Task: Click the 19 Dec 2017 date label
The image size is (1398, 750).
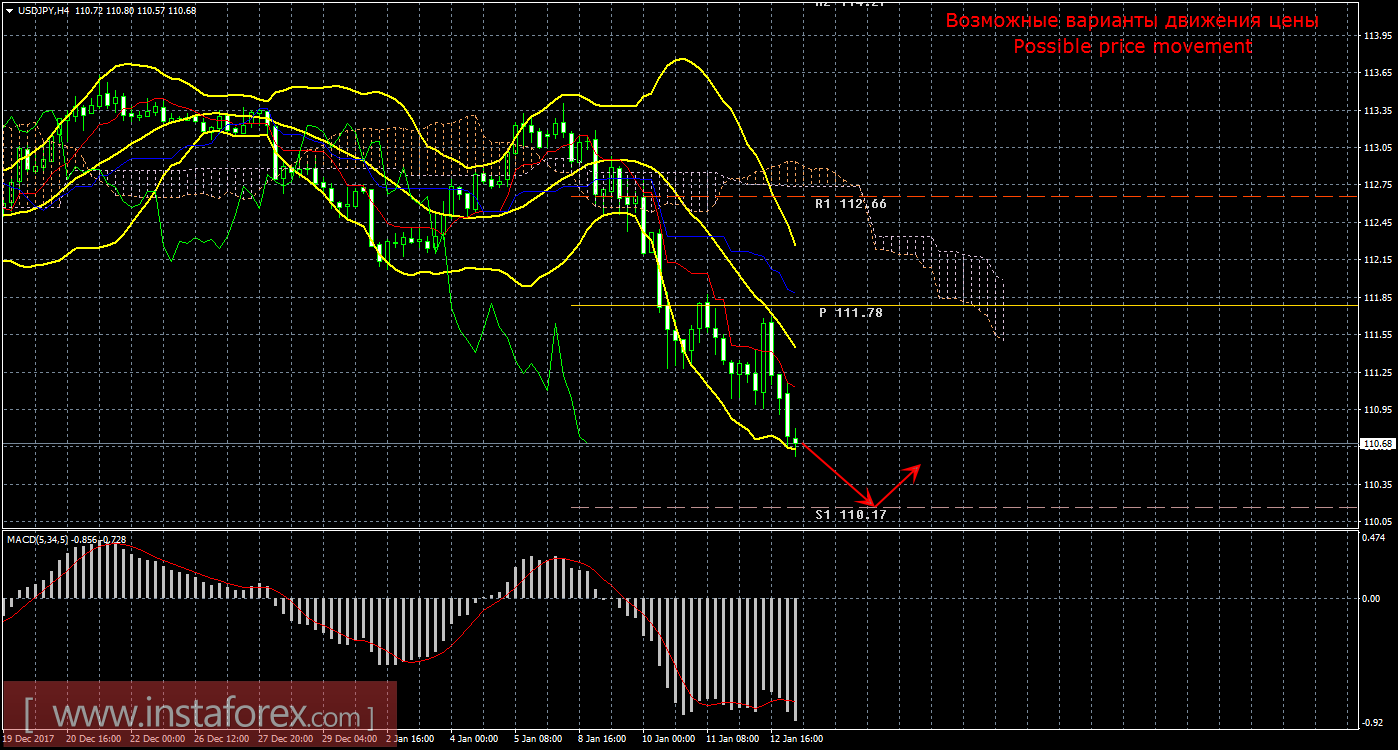Action: pyautogui.click(x=28, y=739)
